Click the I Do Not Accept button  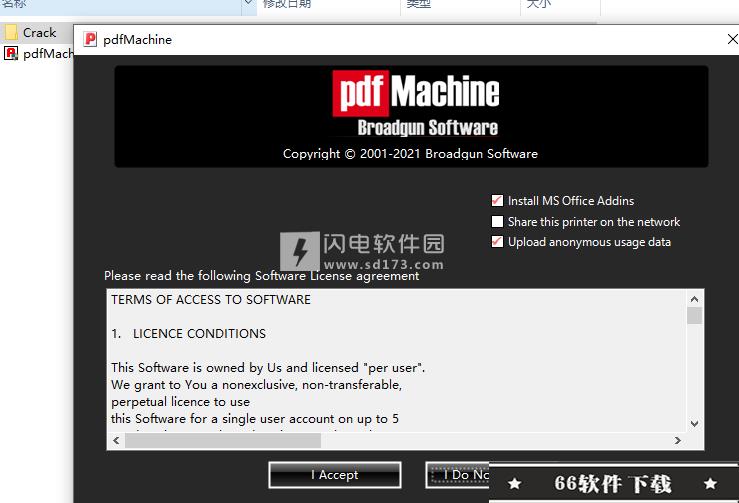457,475
